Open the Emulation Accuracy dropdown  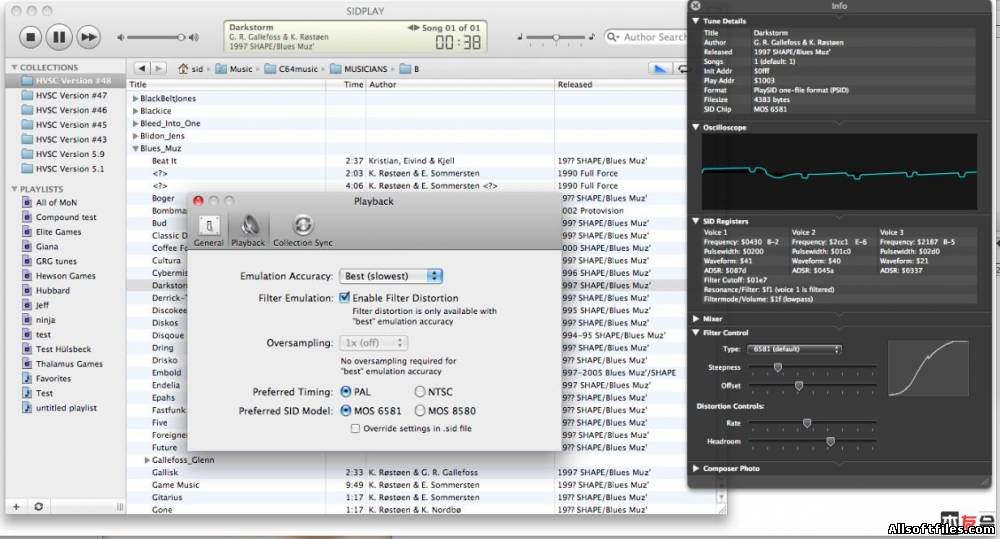click(391, 276)
